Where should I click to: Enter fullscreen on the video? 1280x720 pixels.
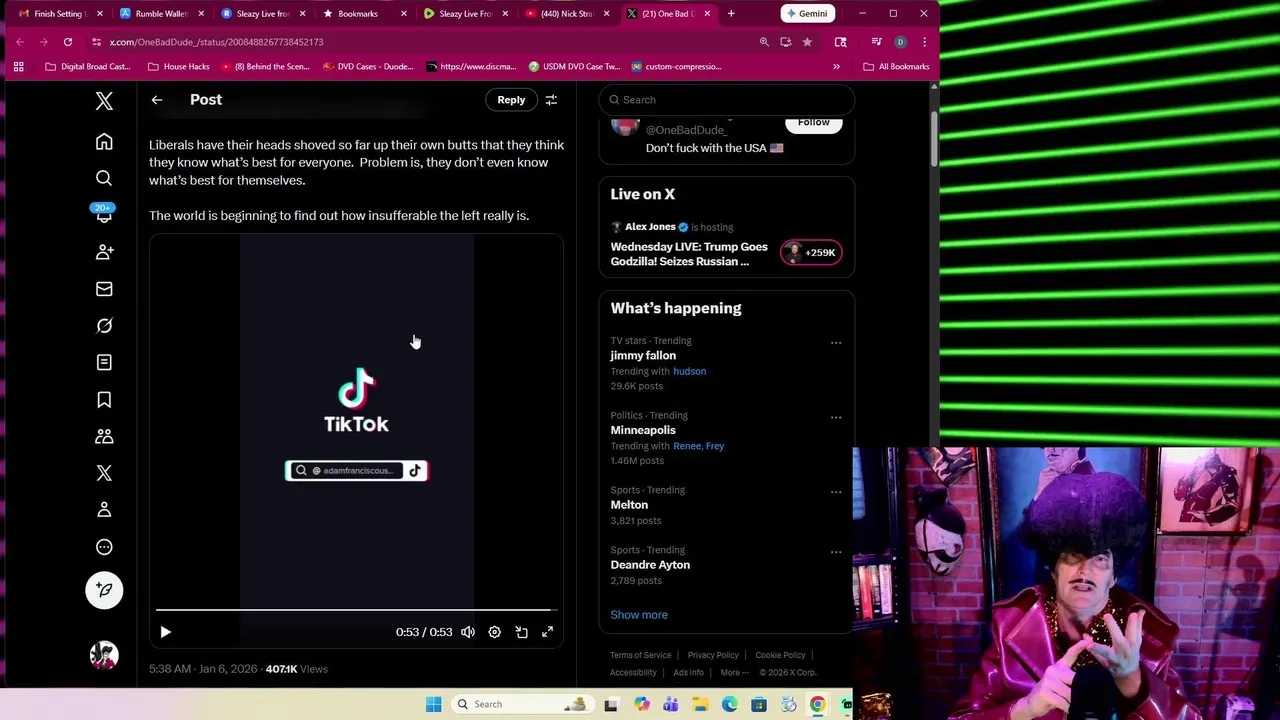tap(547, 632)
